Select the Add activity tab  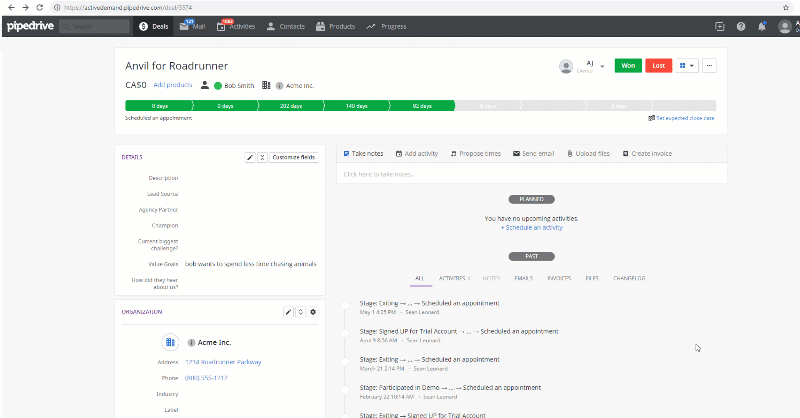[417, 153]
